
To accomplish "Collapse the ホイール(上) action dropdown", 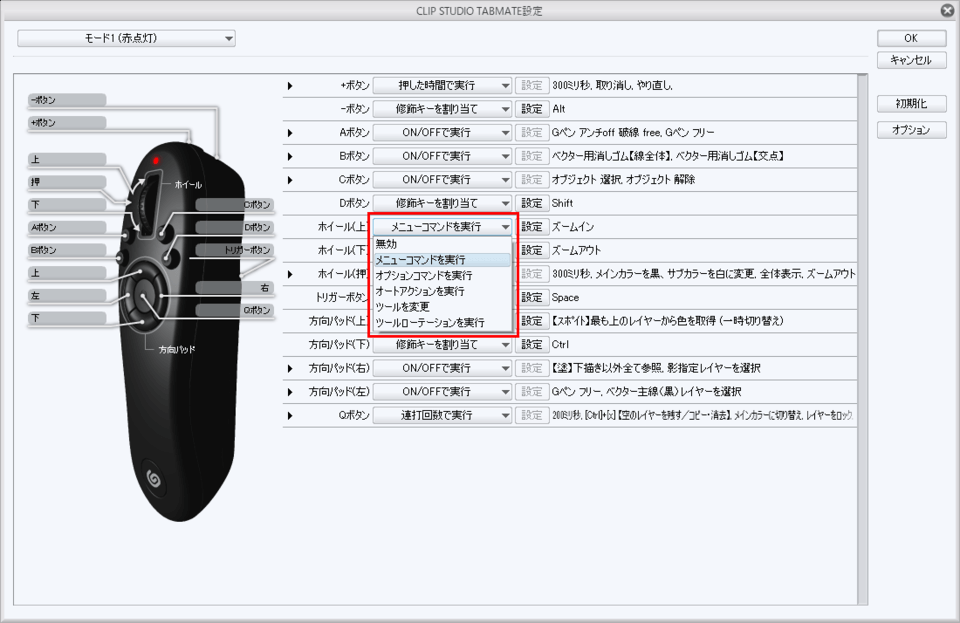I will (x=443, y=227).
